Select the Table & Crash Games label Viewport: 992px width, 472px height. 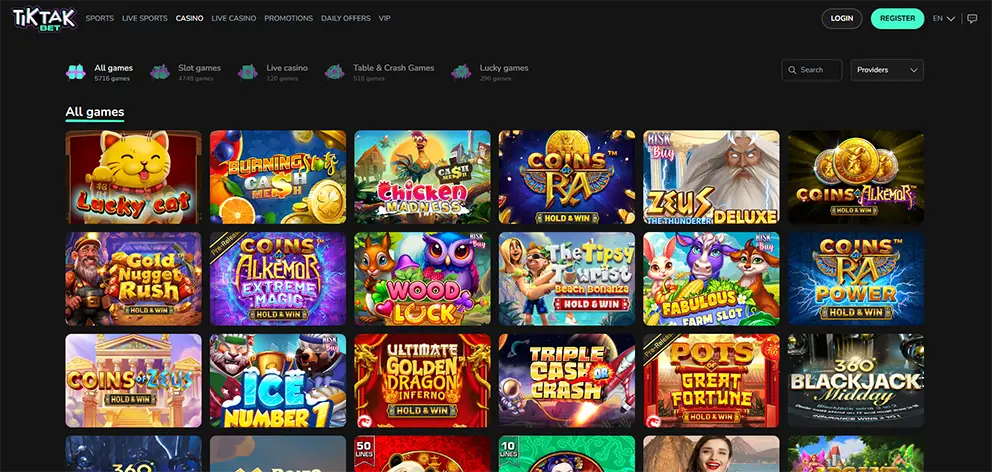(394, 68)
